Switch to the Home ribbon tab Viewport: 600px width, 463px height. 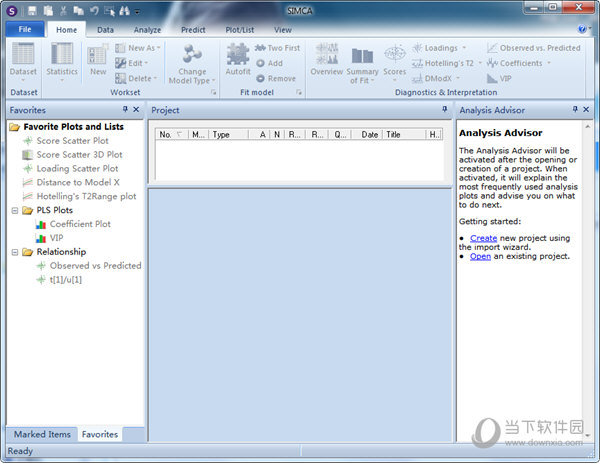click(67, 30)
